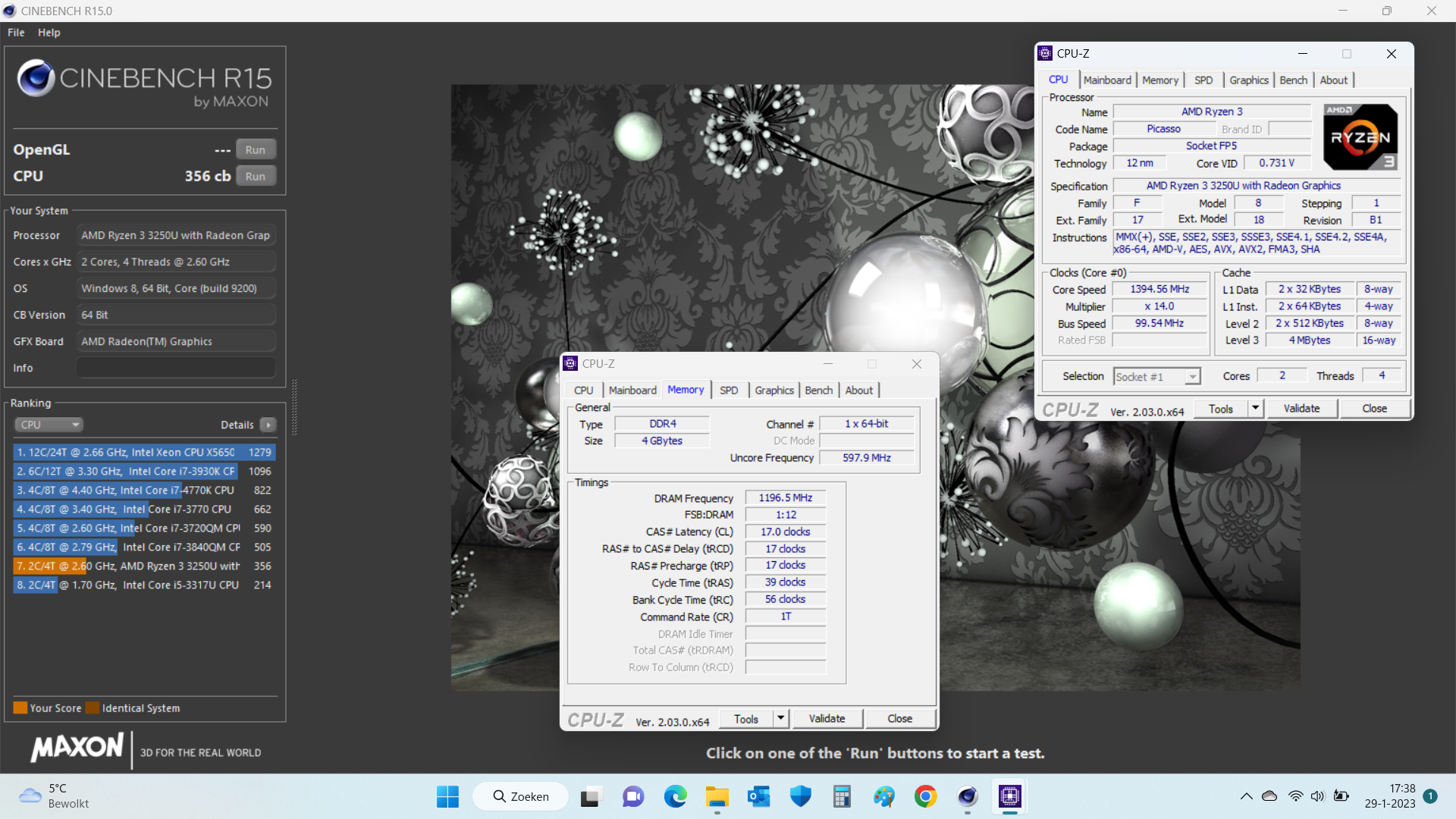Click Close button in Memory CPU-Z window
1456x819 pixels.
coord(899,719)
